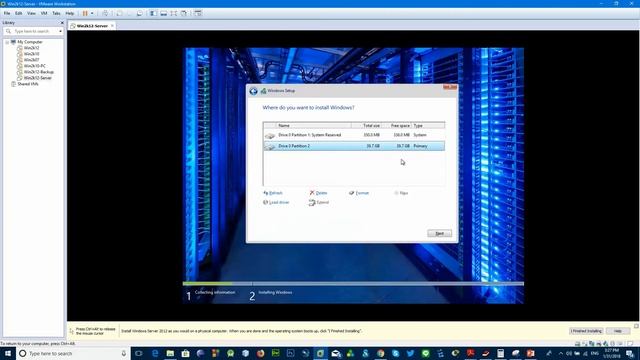Open Task View from the taskbar
Image resolution: width=640 pixels, height=360 pixels.
coord(139,353)
